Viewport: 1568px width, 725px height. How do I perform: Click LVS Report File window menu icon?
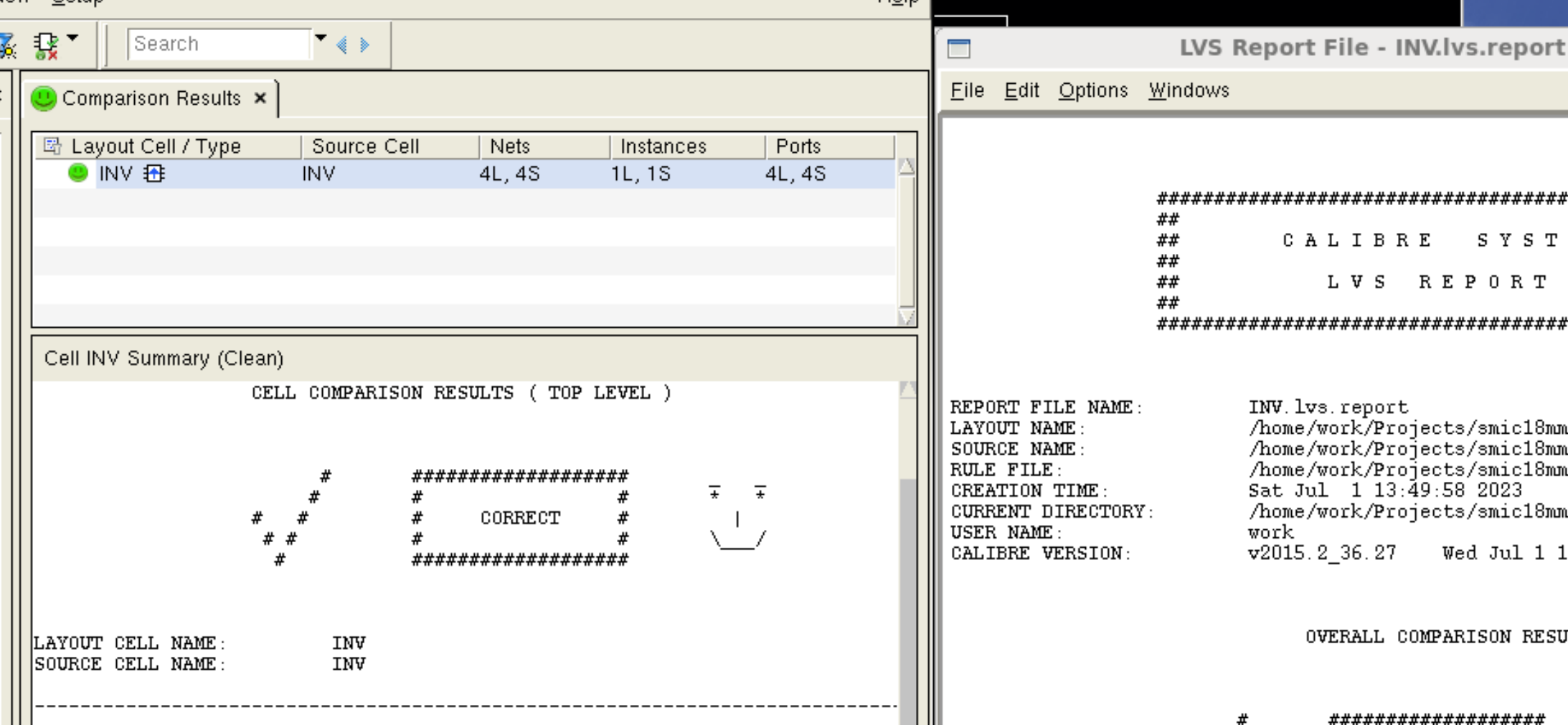coord(959,48)
